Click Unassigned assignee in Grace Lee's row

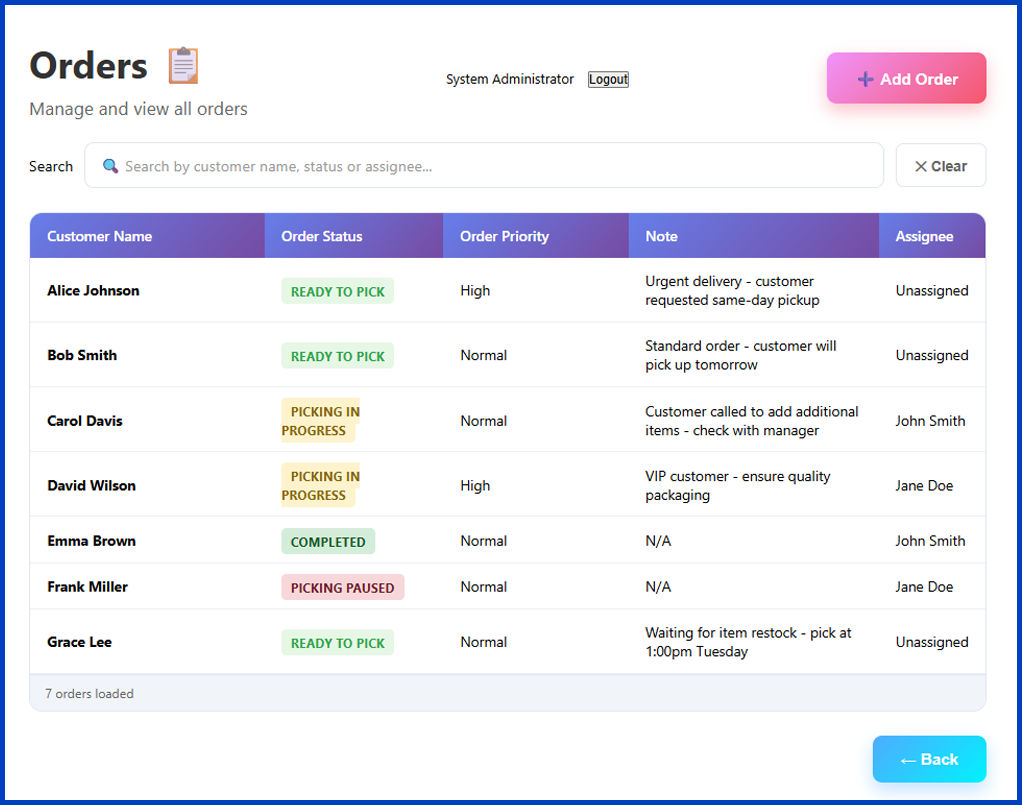pyautogui.click(x=931, y=642)
